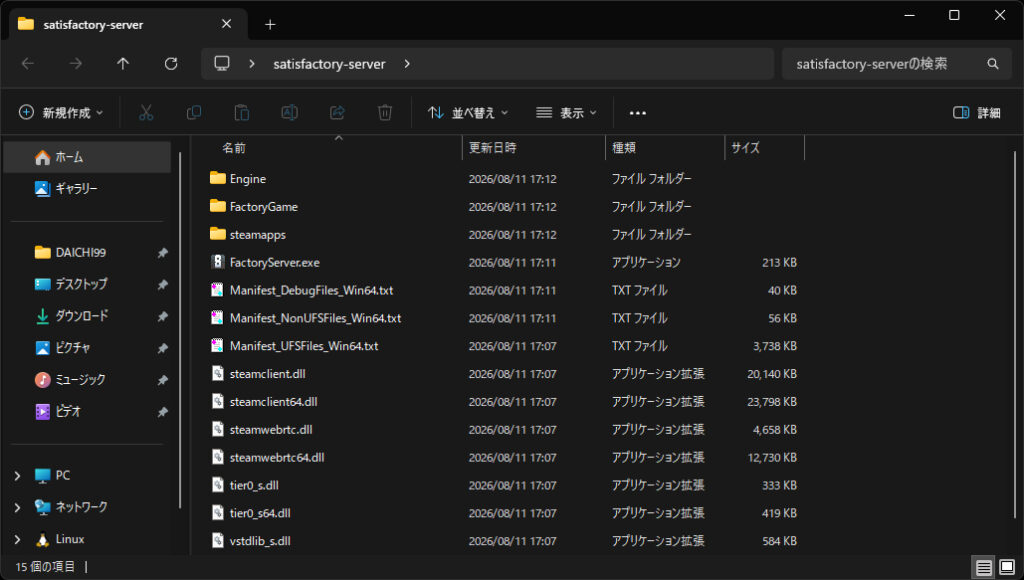Select tier0_s.dll file name
1024x580 pixels.
tap(254, 485)
